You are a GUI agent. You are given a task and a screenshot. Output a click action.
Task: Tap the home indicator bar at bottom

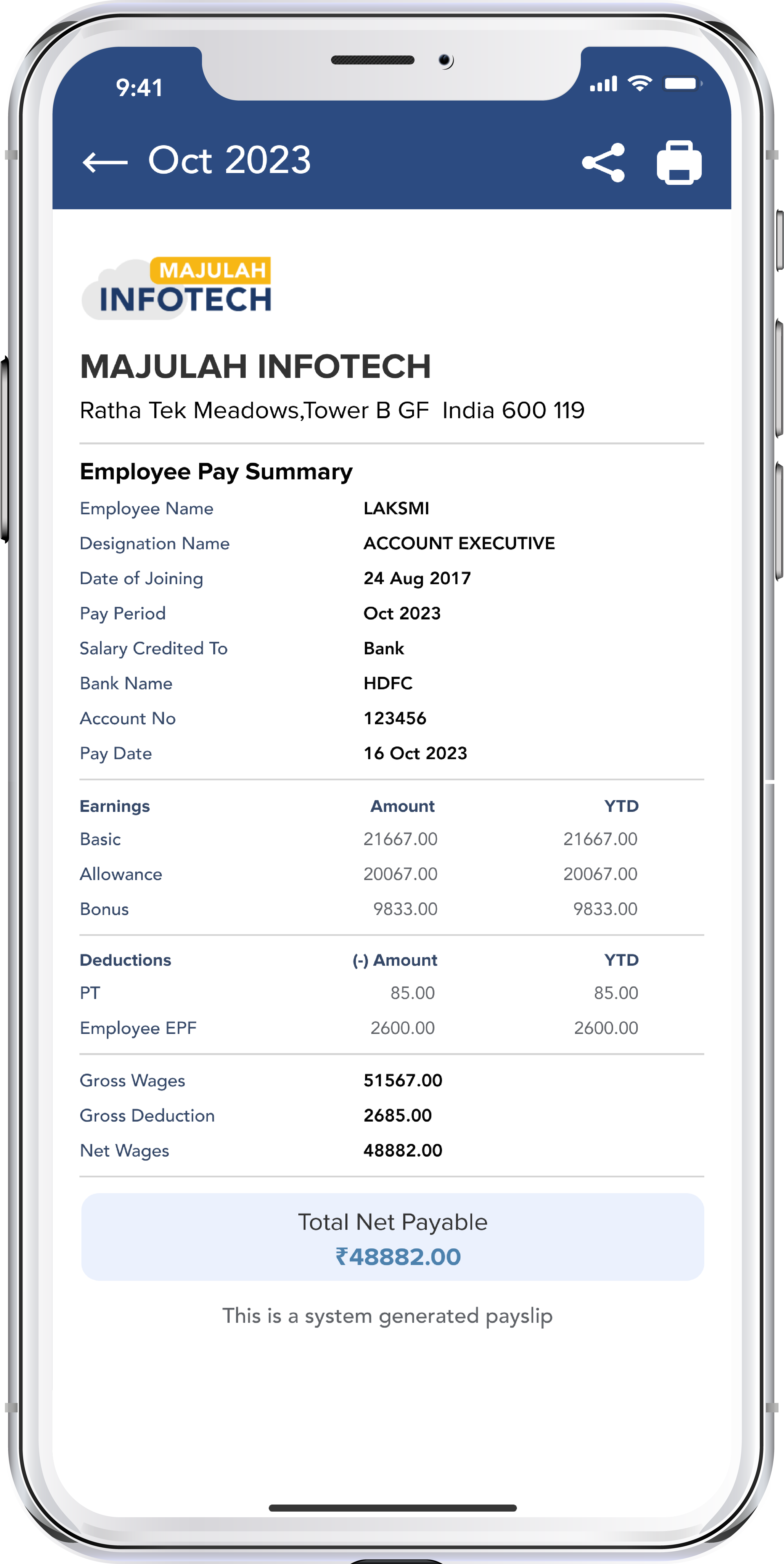coord(392,1508)
